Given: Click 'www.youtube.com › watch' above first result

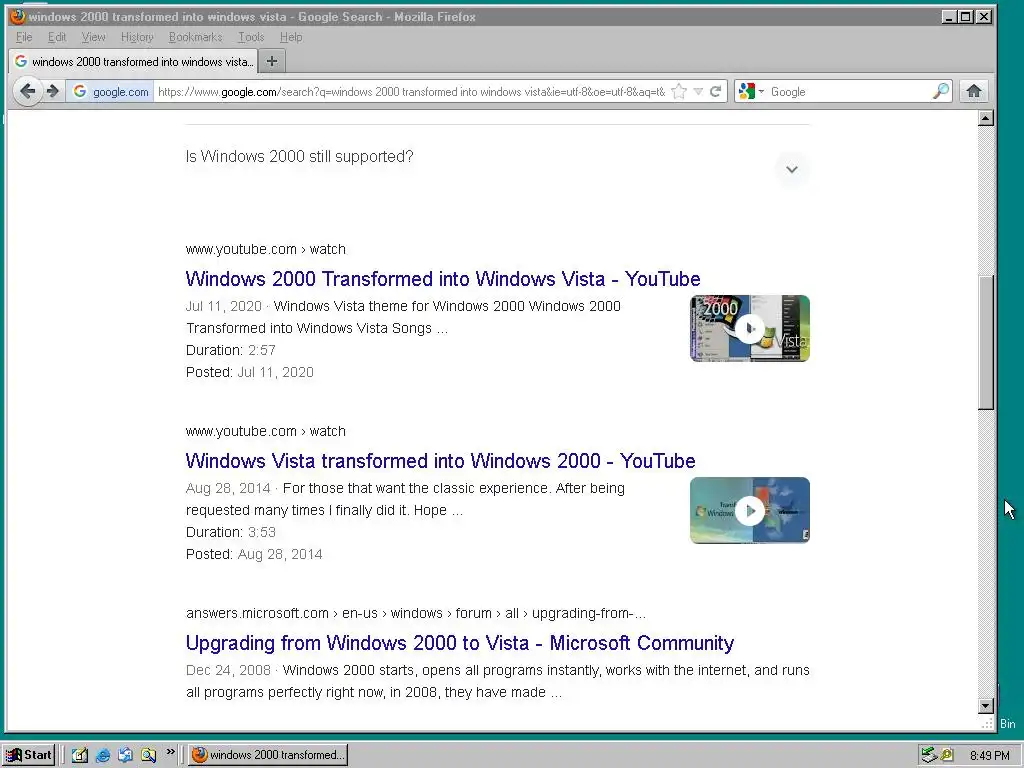Looking at the screenshot, I should [266, 249].
